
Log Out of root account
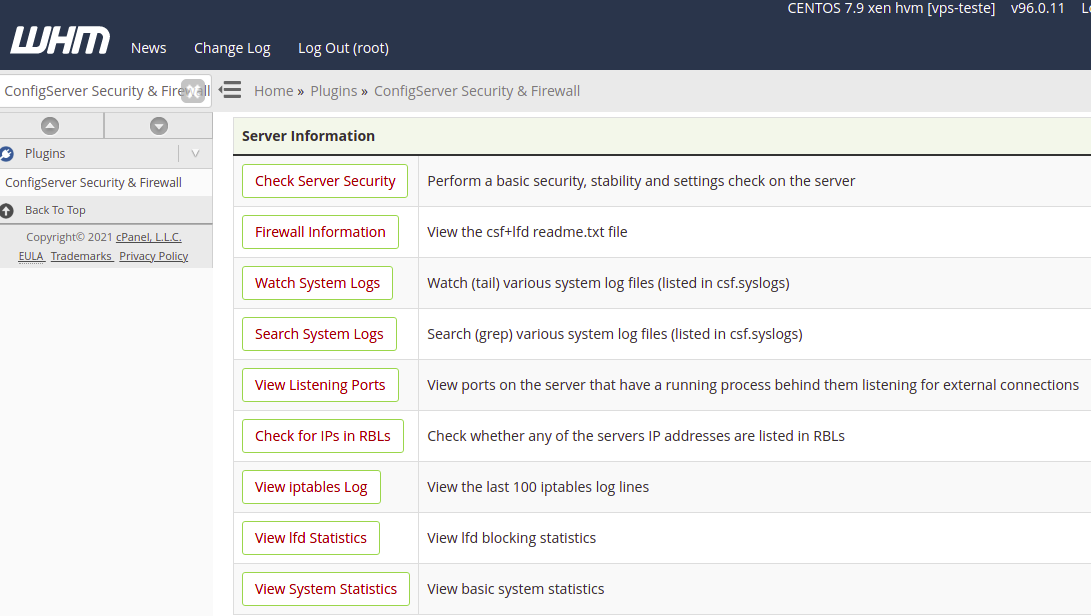click(343, 48)
